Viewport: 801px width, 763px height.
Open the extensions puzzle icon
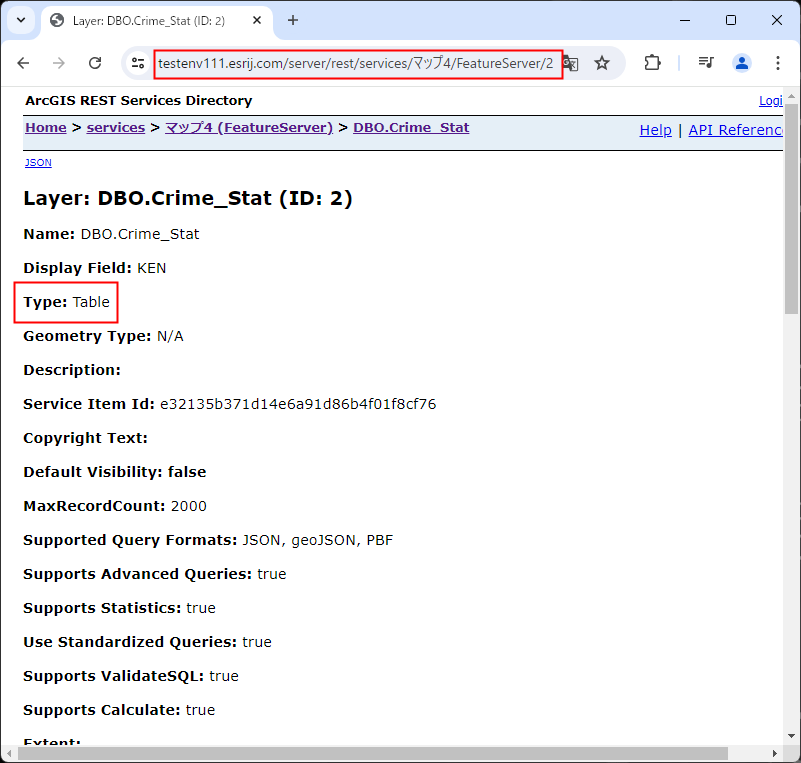click(652, 63)
